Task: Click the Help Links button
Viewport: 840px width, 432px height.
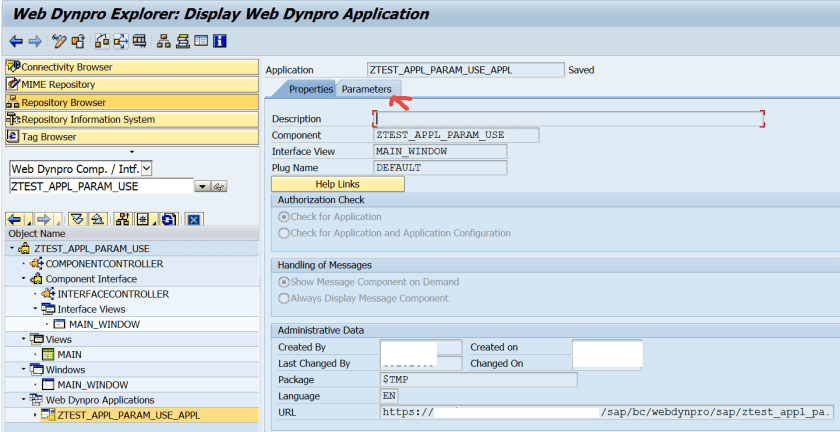Action: click(338, 184)
